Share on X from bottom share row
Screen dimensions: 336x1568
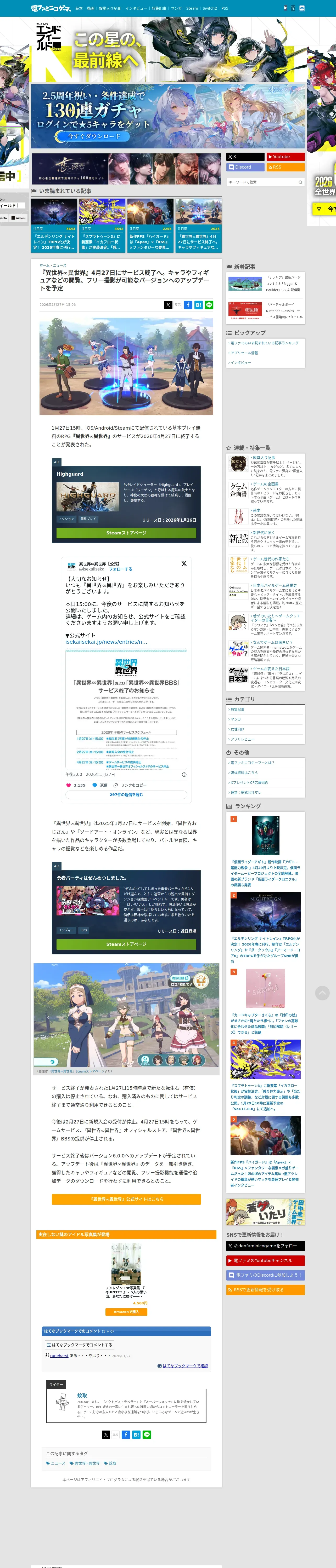tap(105, 1435)
